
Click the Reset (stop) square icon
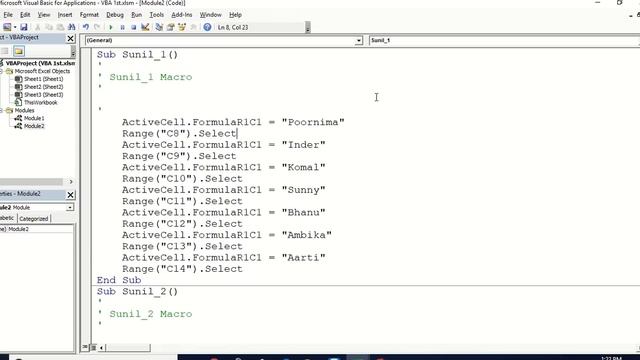[x=133, y=27]
